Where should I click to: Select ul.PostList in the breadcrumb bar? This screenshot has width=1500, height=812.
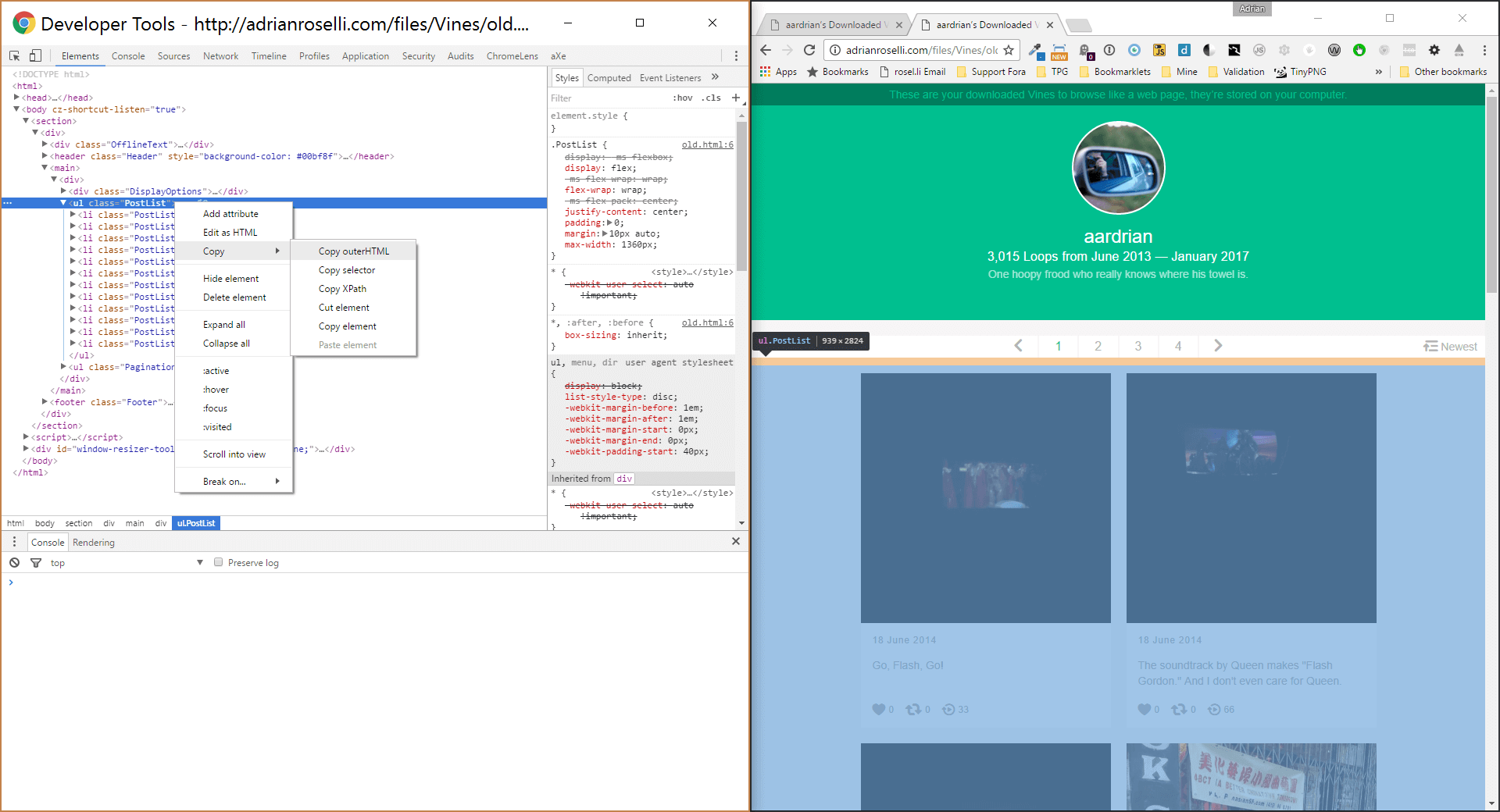196,523
